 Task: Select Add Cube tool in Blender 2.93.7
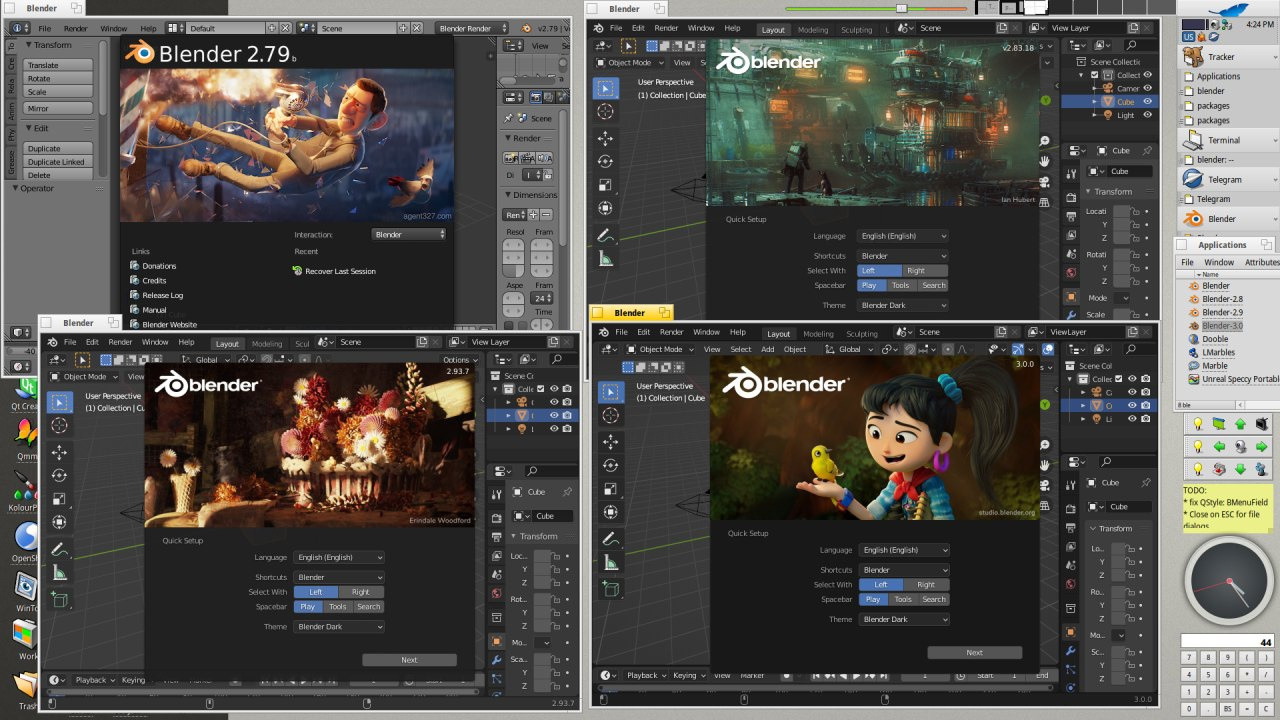point(59,600)
